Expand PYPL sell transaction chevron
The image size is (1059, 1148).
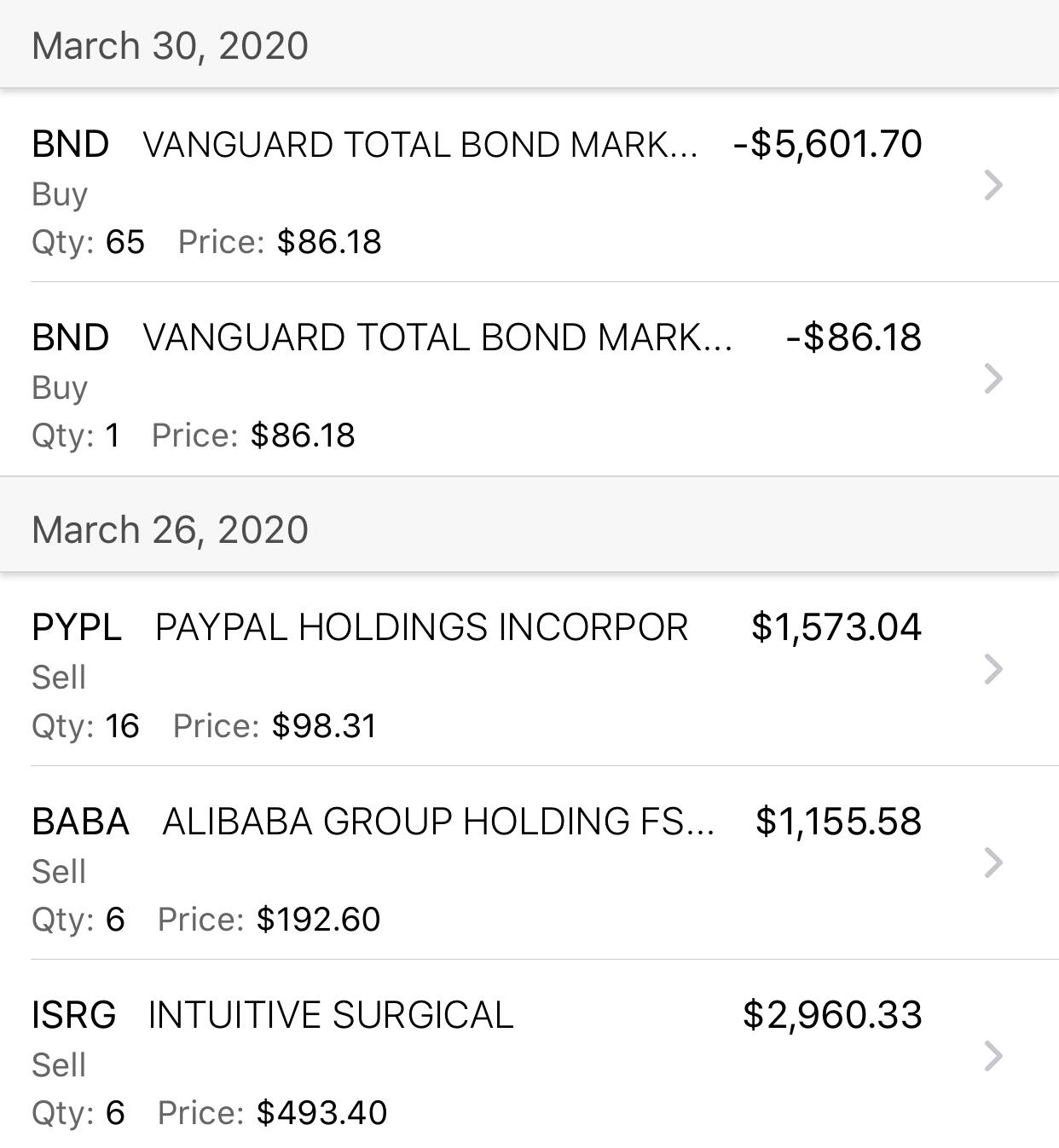point(993,669)
